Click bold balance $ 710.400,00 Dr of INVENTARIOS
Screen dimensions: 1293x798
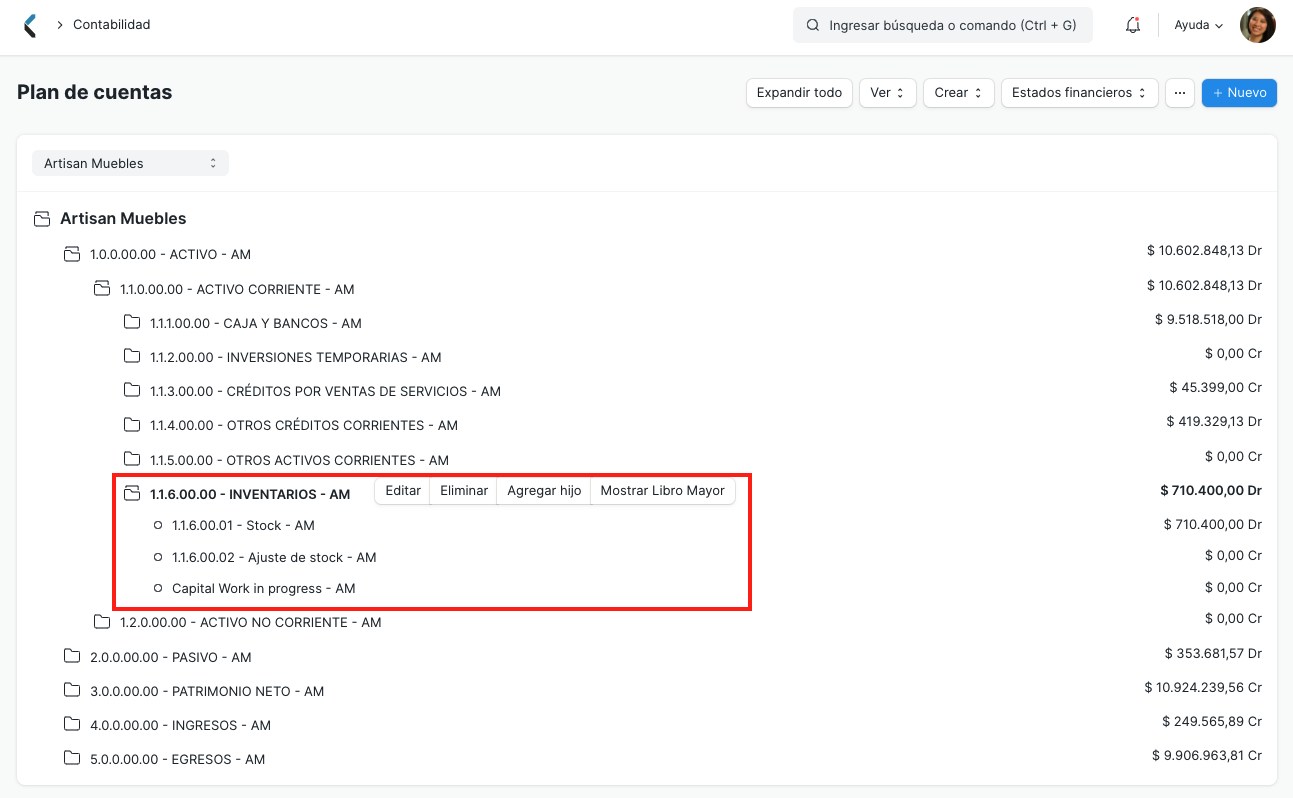click(1211, 490)
